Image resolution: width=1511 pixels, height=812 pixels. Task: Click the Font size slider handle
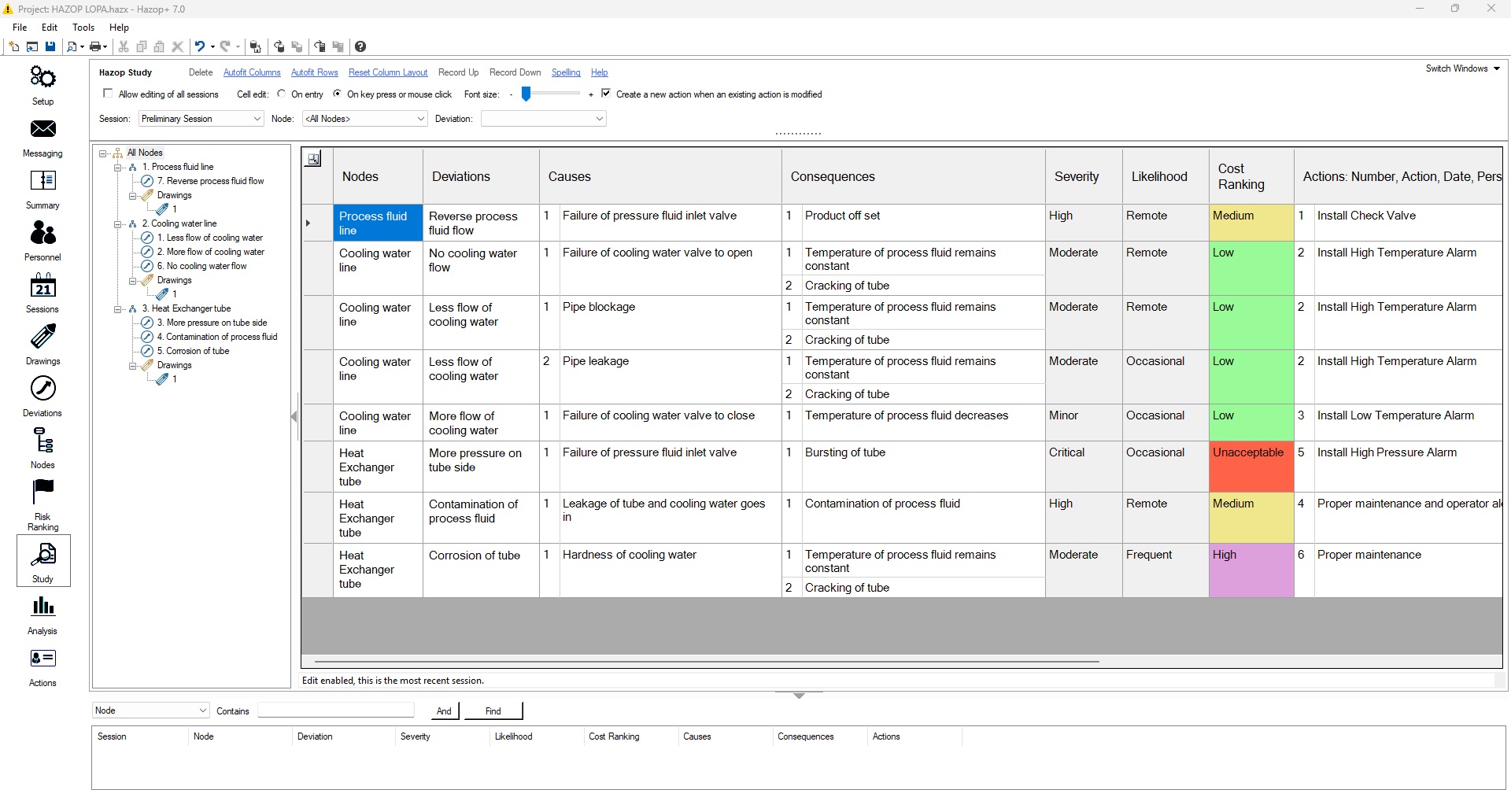pyautogui.click(x=526, y=94)
